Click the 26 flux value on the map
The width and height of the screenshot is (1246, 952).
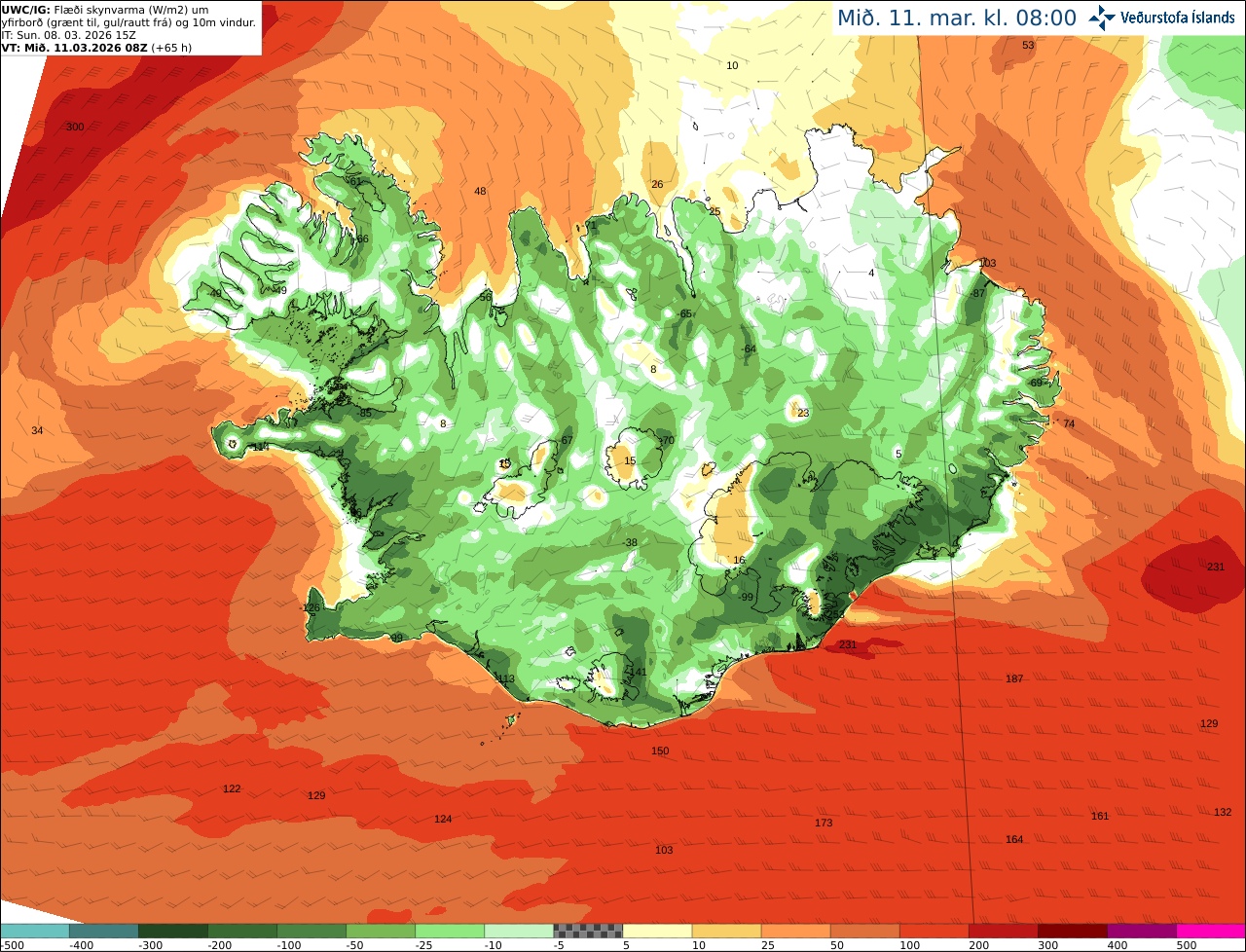click(x=657, y=185)
